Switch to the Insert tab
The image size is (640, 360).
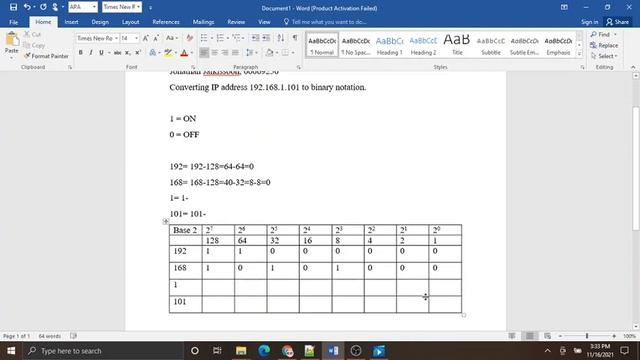pyautogui.click(x=71, y=22)
